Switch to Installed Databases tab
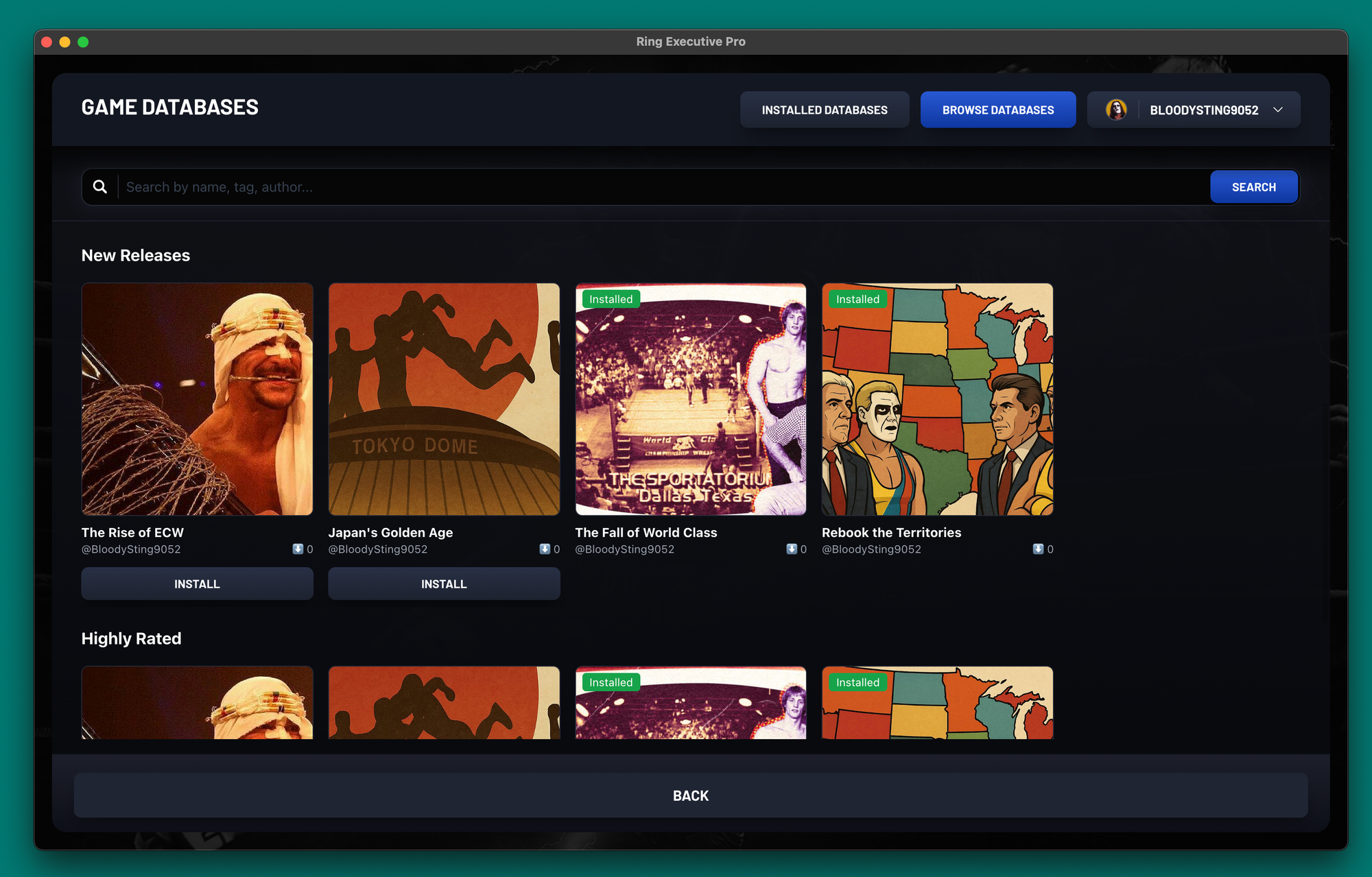 (x=825, y=110)
